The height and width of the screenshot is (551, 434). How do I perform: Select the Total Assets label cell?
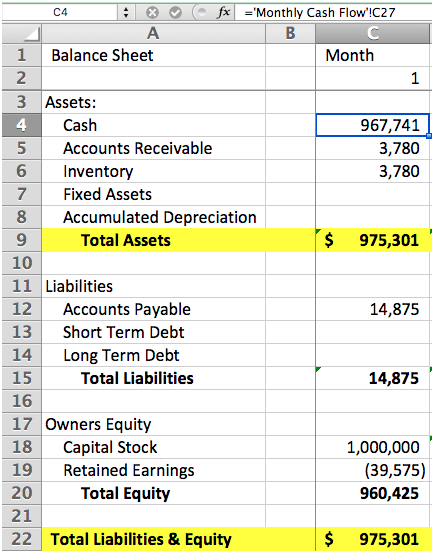pyautogui.click(x=153, y=240)
